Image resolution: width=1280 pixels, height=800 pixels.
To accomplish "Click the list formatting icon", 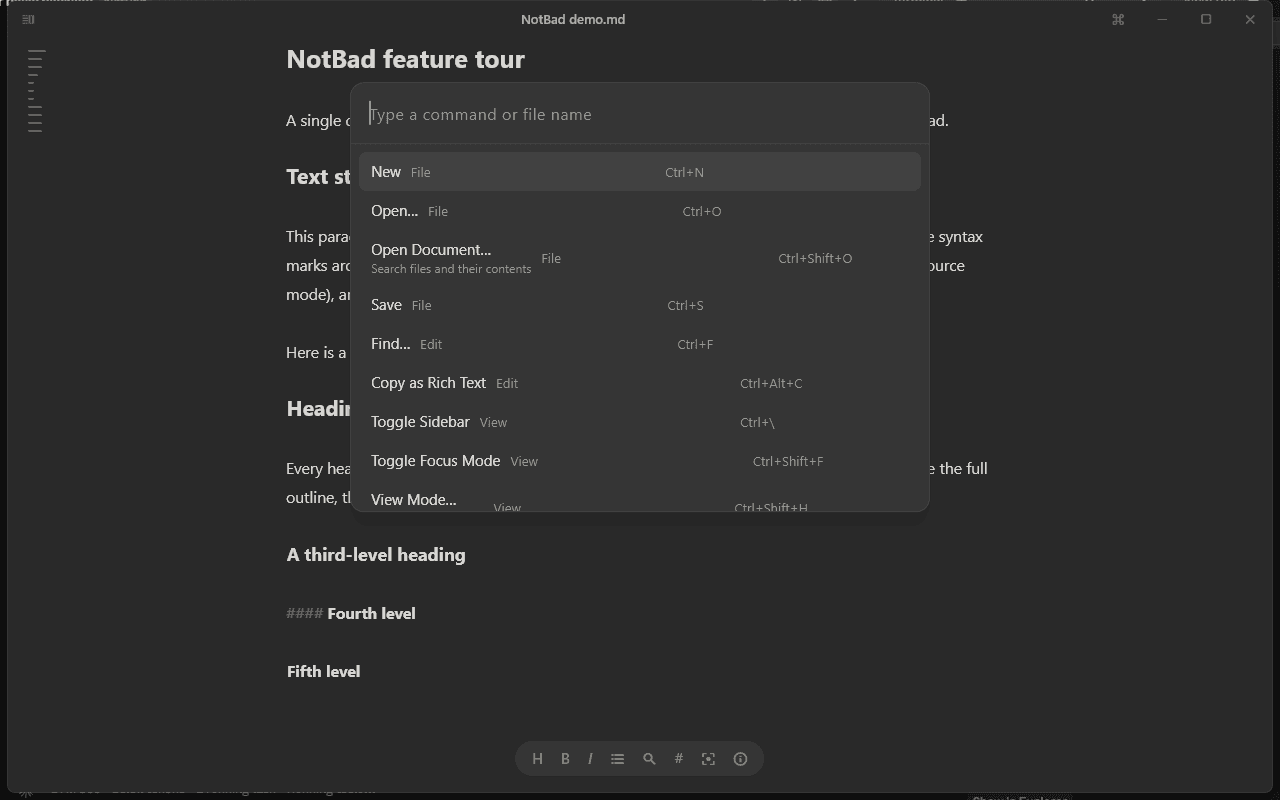I will 617,759.
